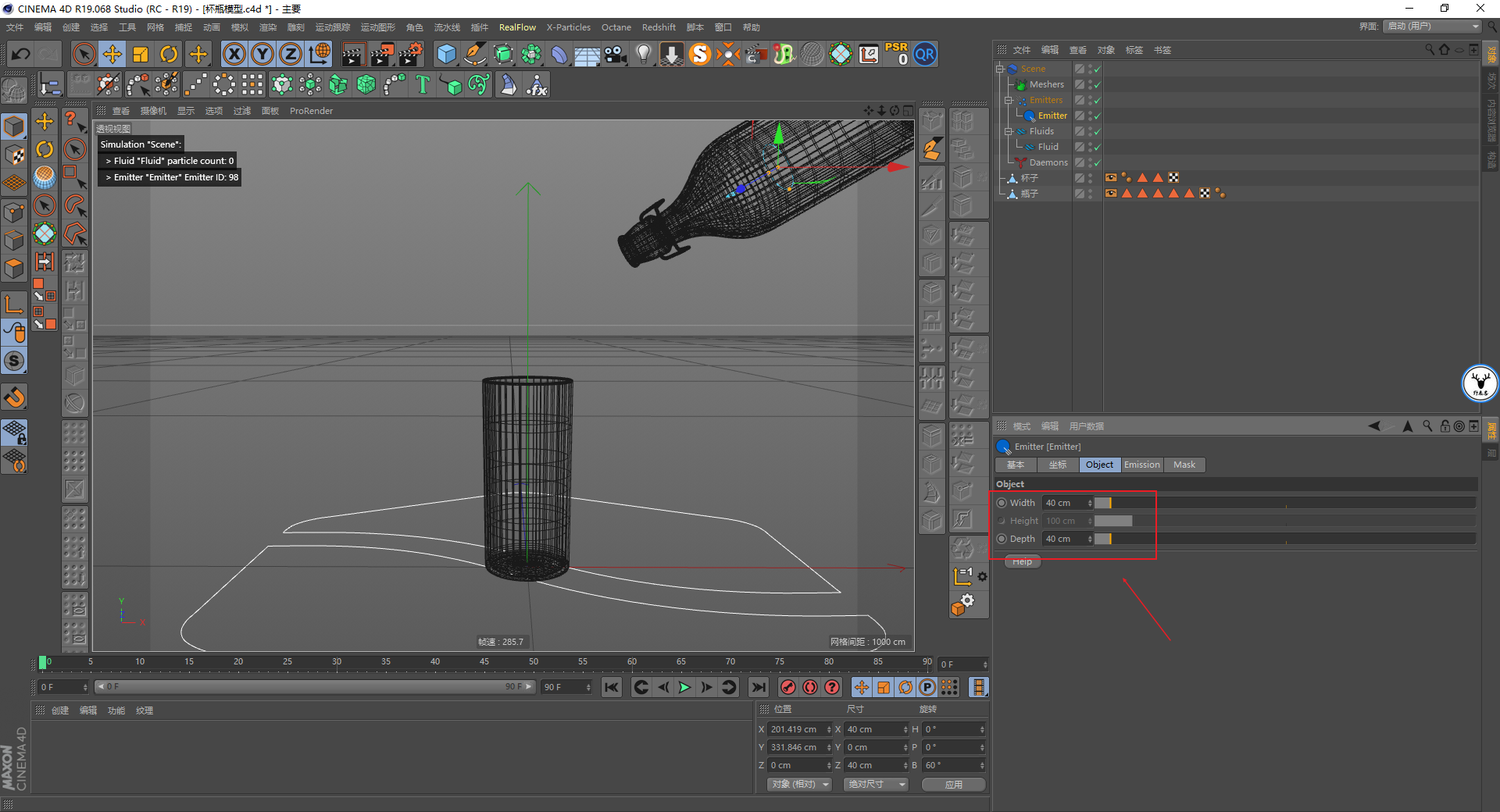Add a Cube primitive object

tap(446, 55)
